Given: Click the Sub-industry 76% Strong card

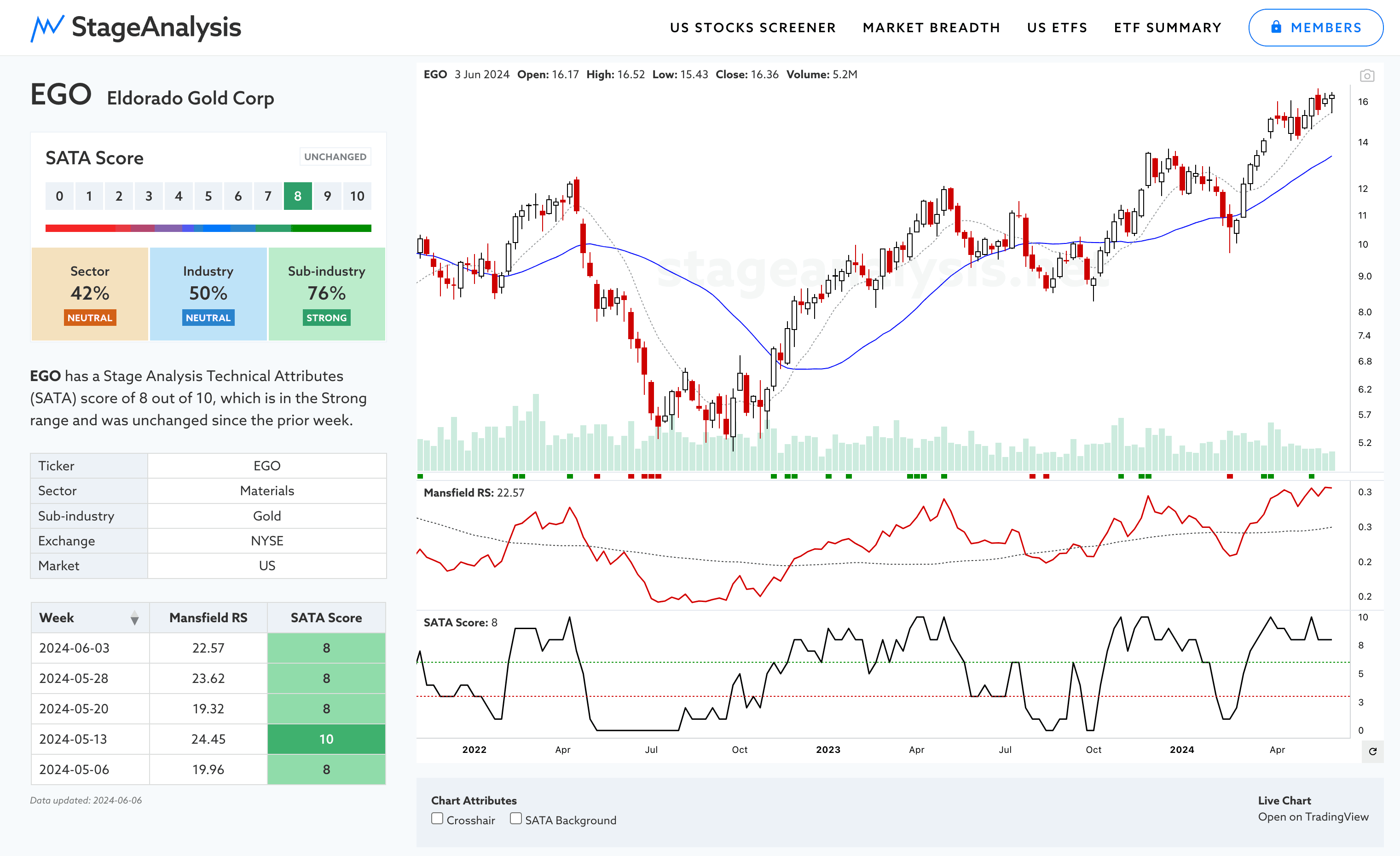Looking at the screenshot, I should [x=327, y=294].
